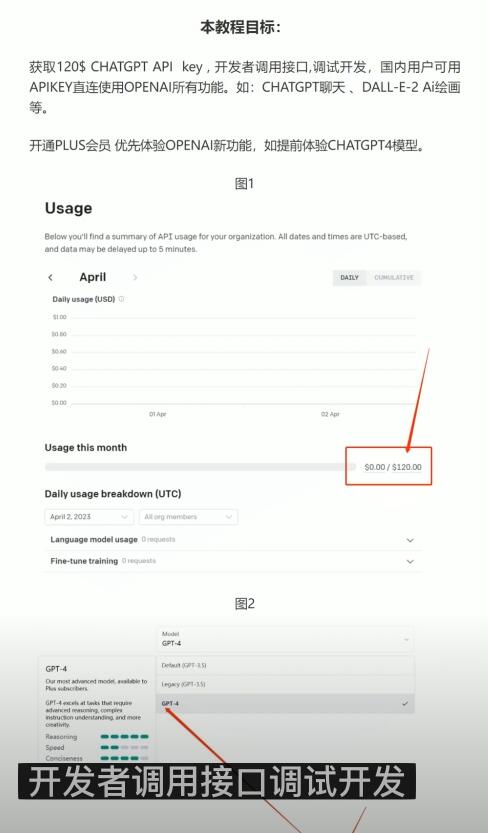Click the Usage this month progress bar

point(200,467)
